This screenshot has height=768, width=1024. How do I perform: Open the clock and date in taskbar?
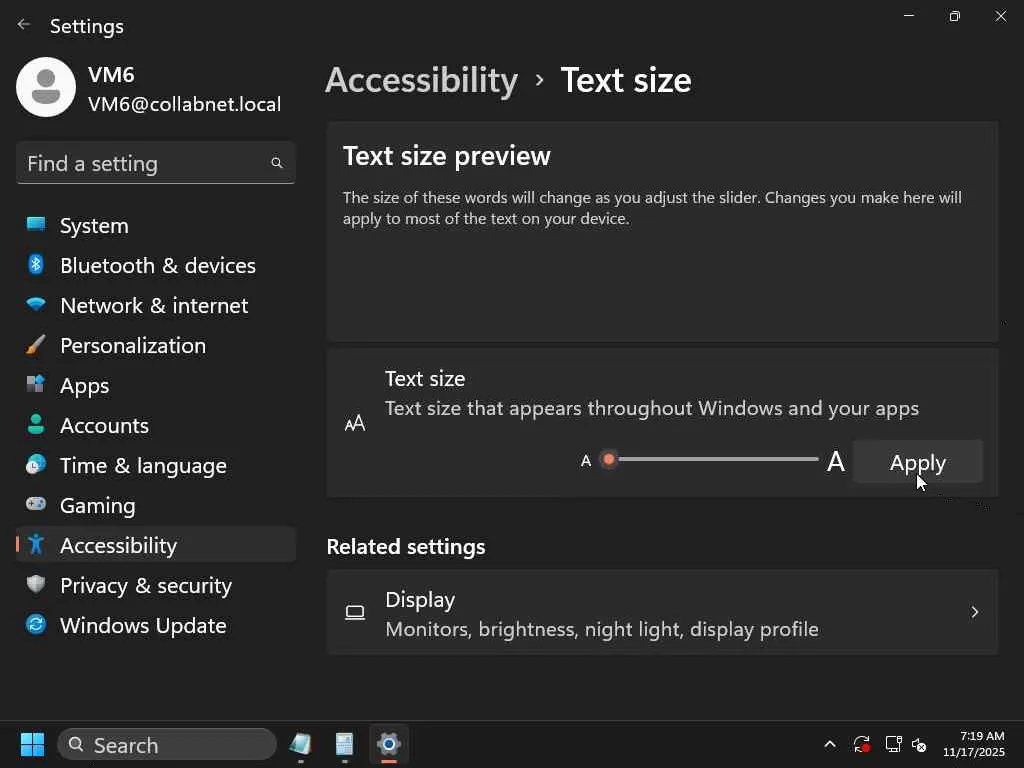tap(973, 744)
